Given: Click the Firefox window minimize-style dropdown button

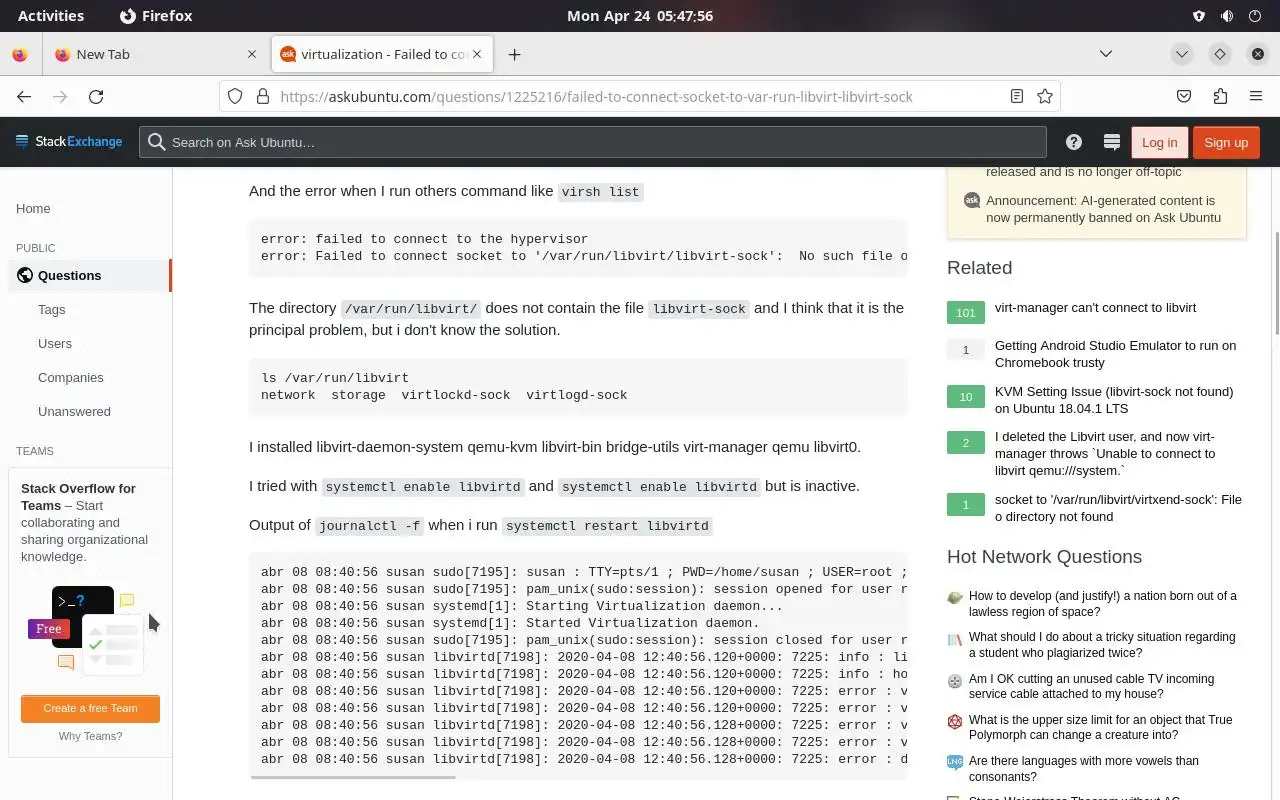Looking at the screenshot, I should tap(1182, 54).
